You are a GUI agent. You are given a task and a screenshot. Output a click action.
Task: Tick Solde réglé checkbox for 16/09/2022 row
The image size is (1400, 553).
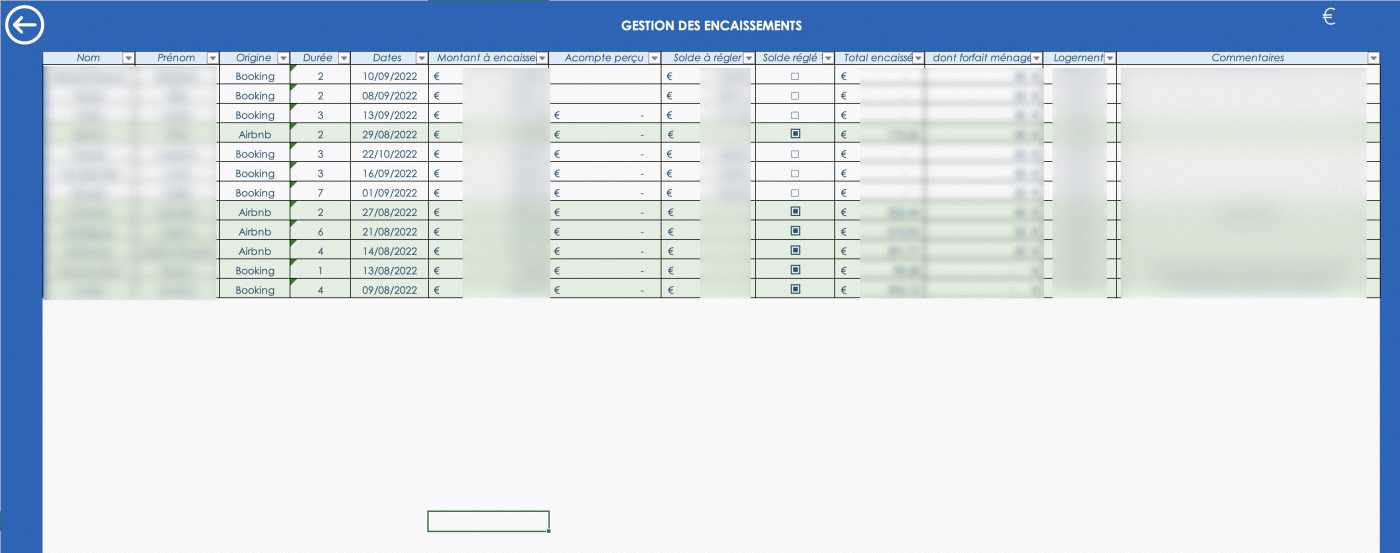click(795, 173)
